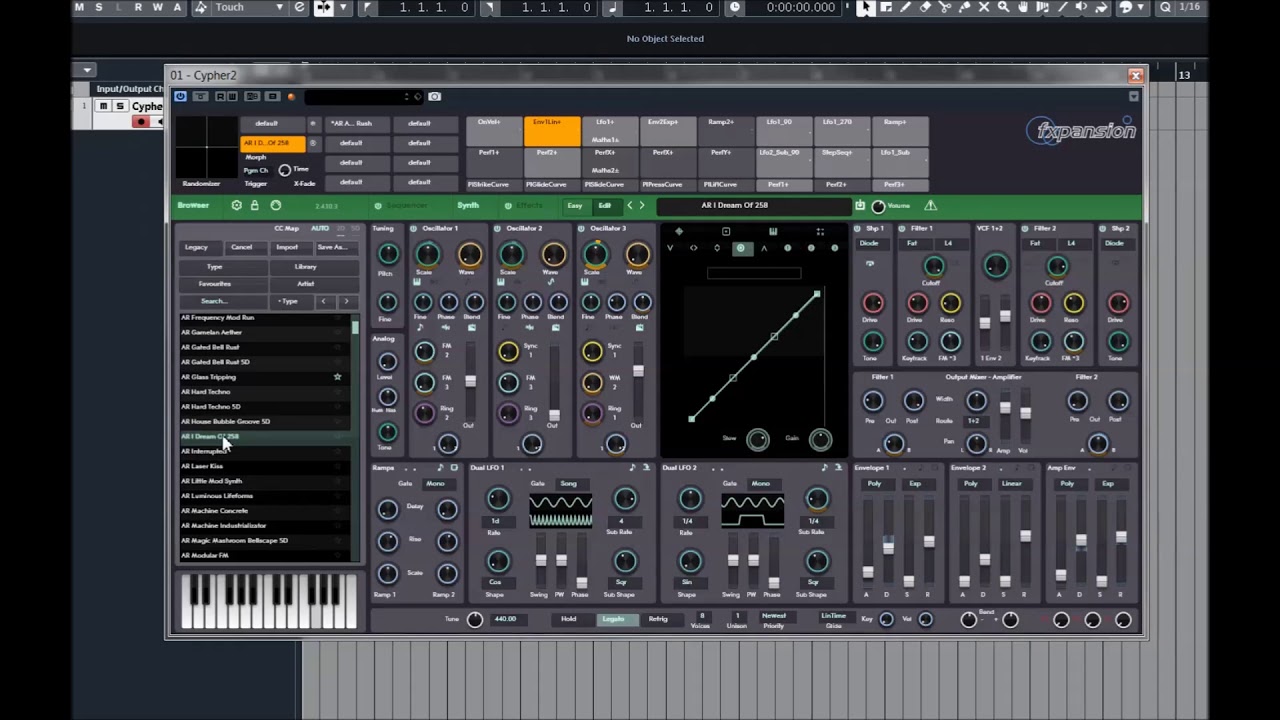Viewport: 1280px width, 720px height.
Task: Click keyboard icon under Oscillator 1 Scale
Action: [x=417, y=282]
